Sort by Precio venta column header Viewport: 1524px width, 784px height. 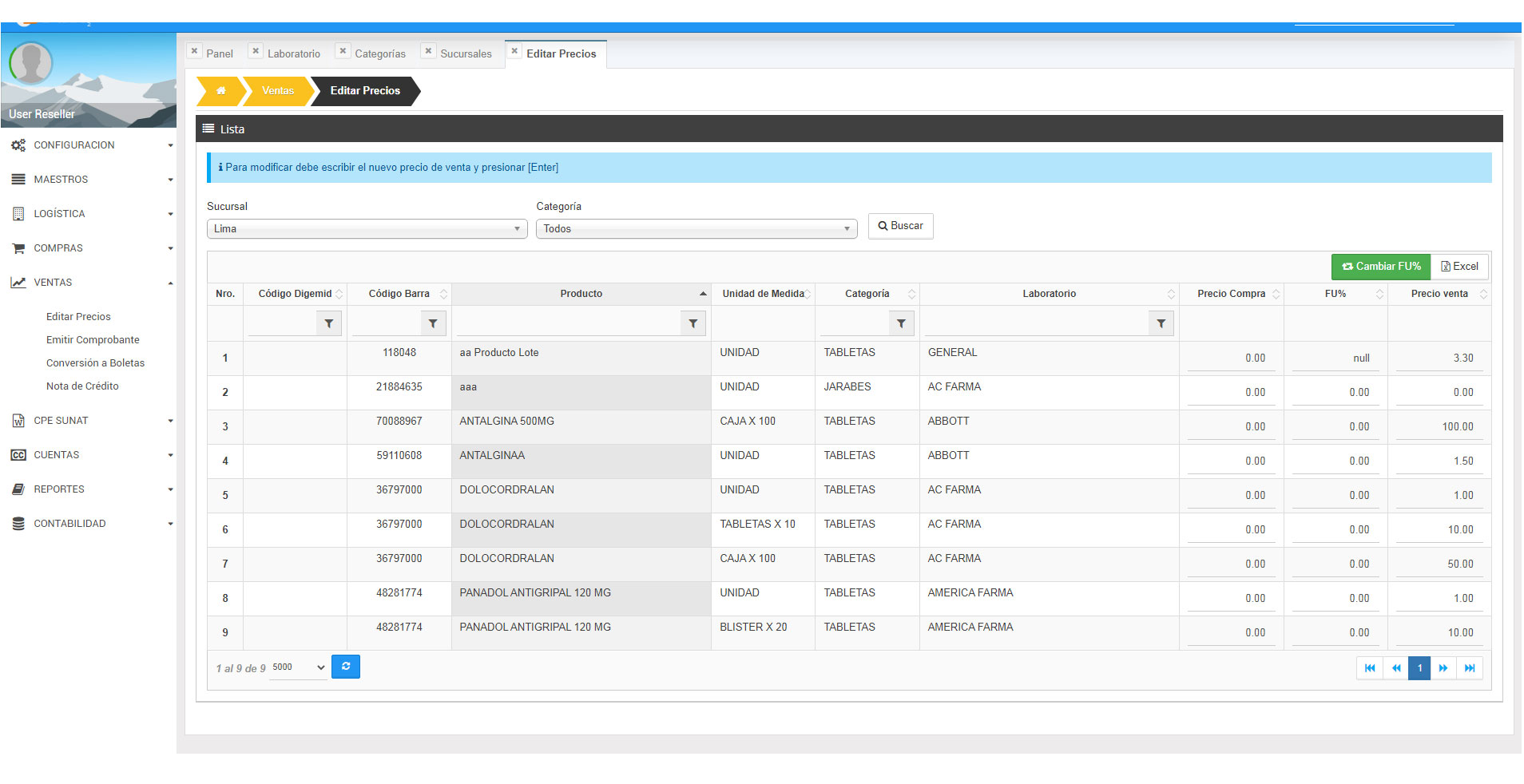[x=1439, y=294]
